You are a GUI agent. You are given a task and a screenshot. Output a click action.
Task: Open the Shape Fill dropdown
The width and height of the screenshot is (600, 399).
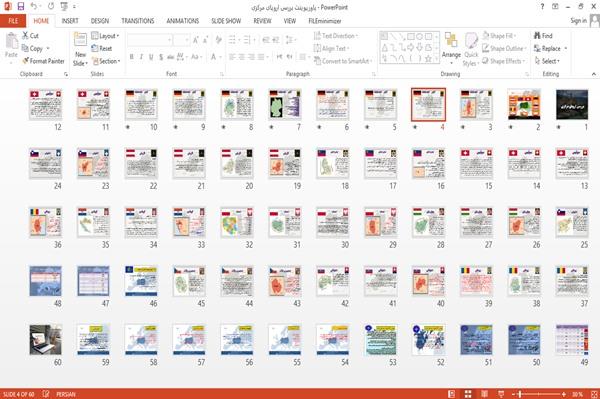pyautogui.click(x=499, y=36)
